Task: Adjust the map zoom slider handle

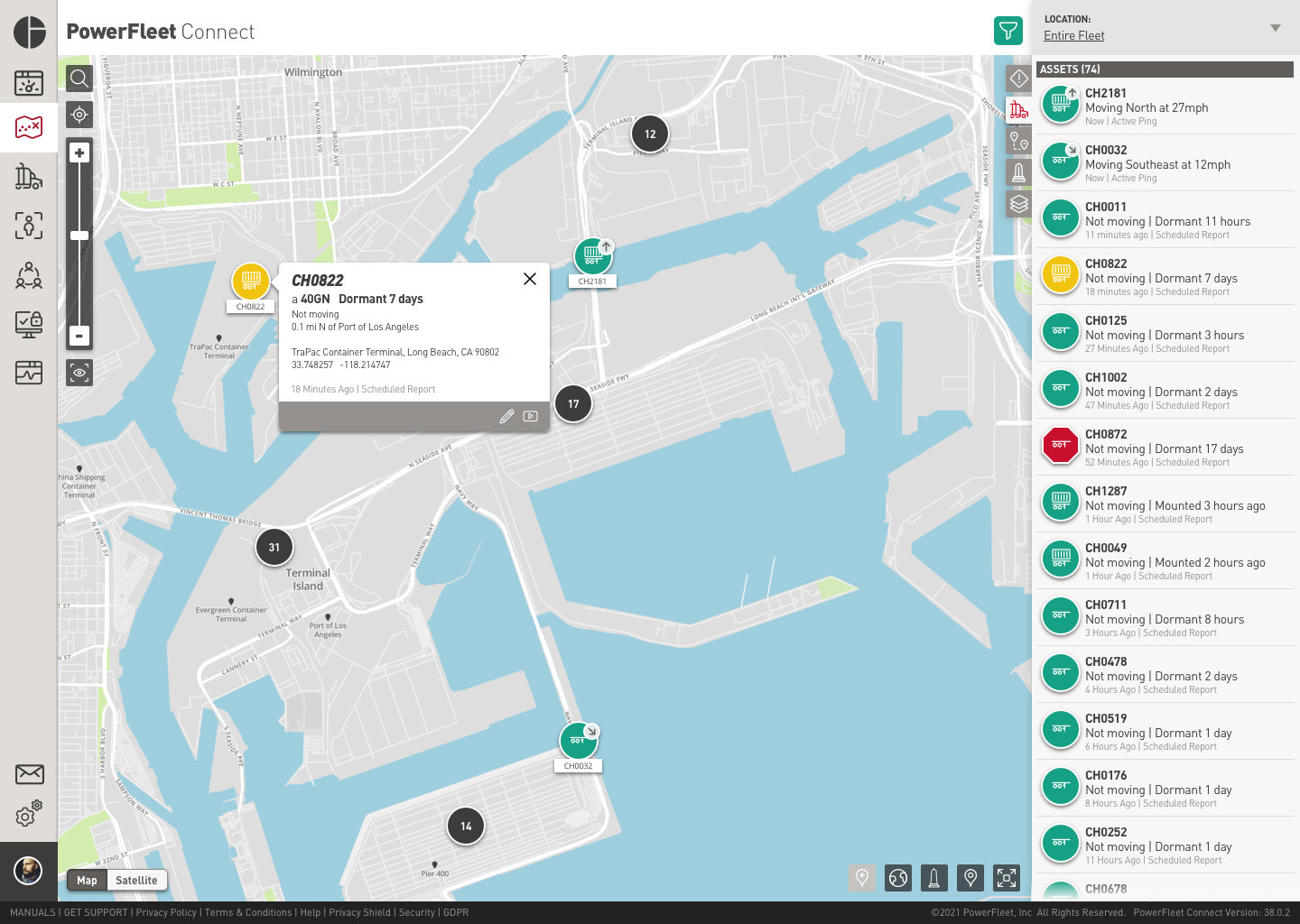Action: pyautogui.click(x=79, y=236)
